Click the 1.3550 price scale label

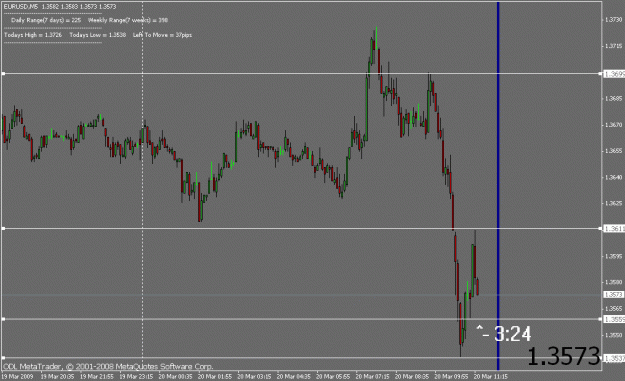click(x=613, y=335)
